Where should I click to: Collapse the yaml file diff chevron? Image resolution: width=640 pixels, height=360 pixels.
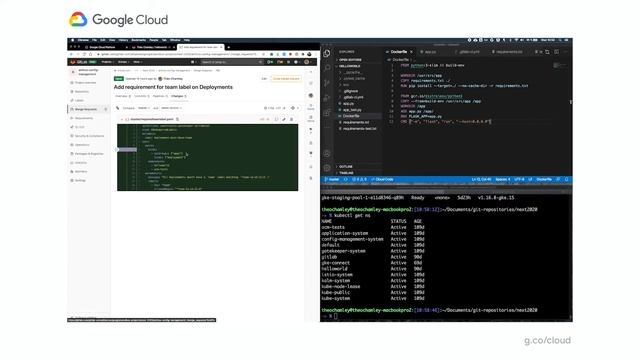(x=122, y=119)
